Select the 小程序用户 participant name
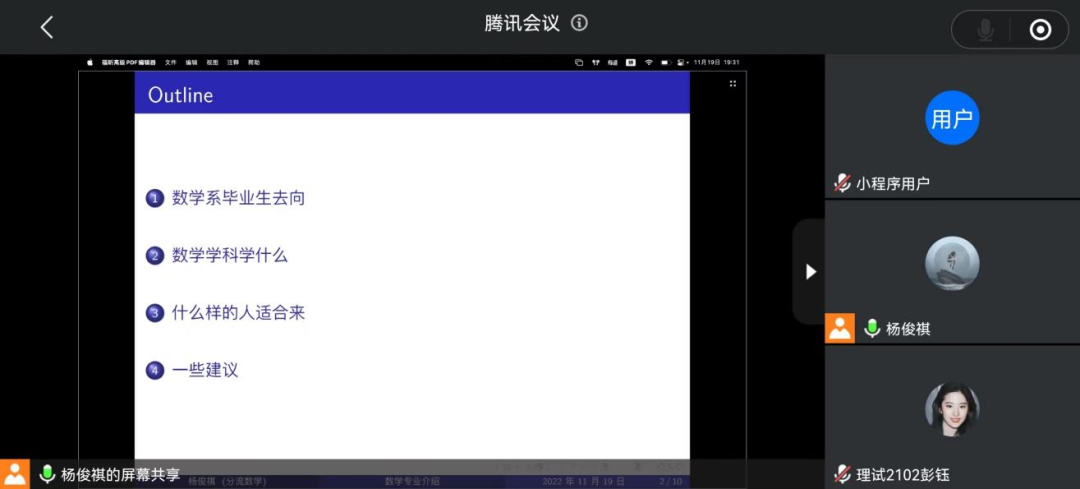Screen dimensions: 1080x489 [x=893, y=184]
